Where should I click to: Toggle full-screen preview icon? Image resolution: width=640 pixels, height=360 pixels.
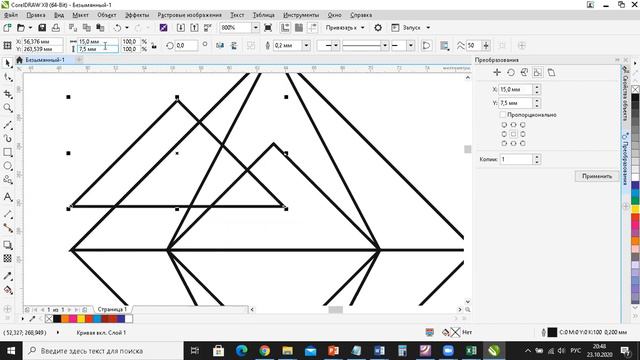click(268, 28)
